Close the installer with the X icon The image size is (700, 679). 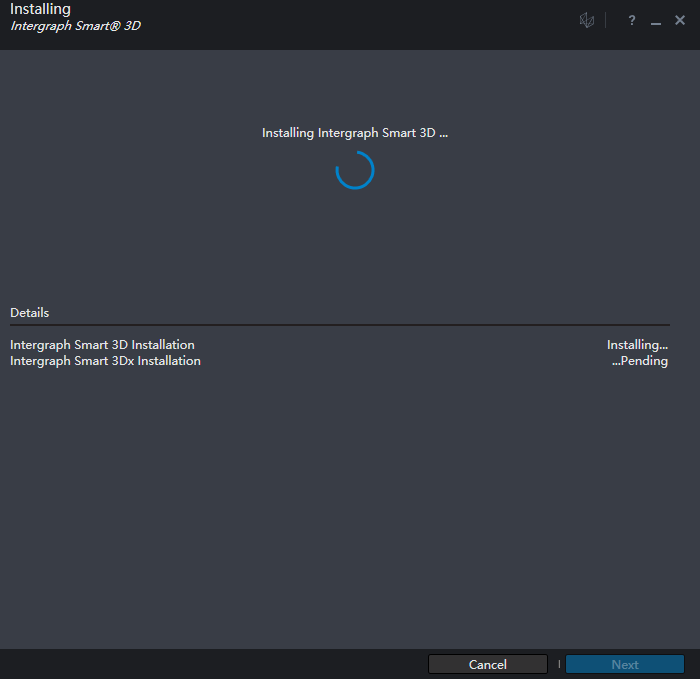pos(680,21)
